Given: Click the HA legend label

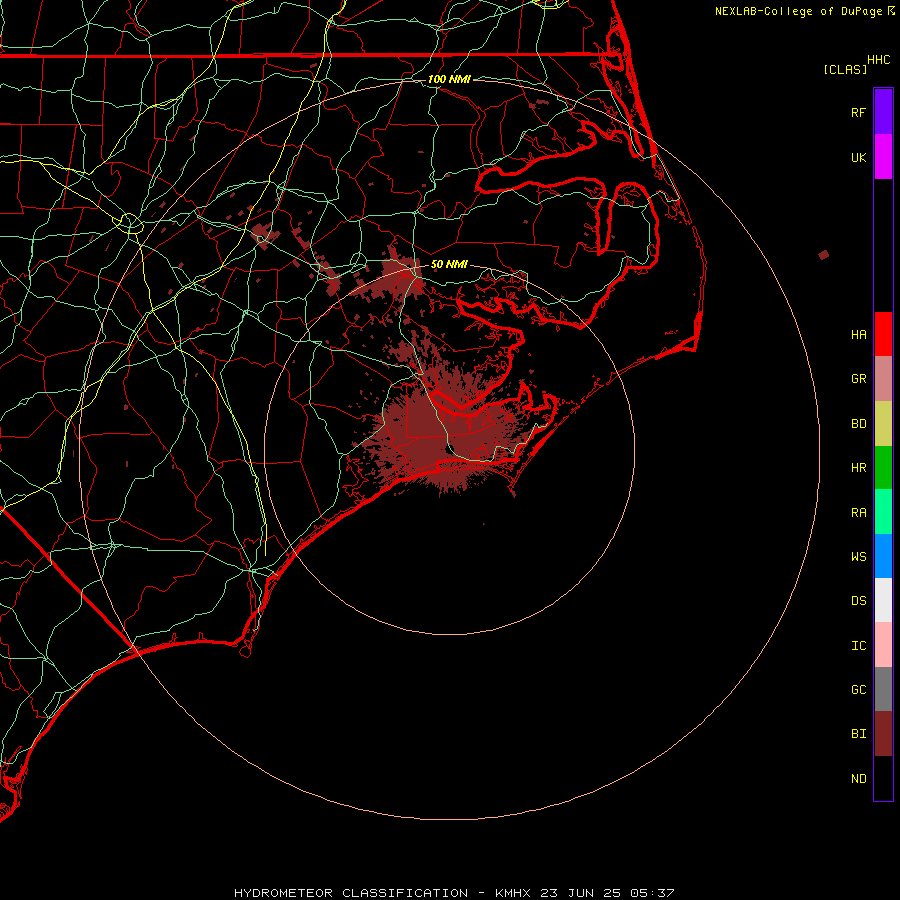Looking at the screenshot, I should (858, 334).
